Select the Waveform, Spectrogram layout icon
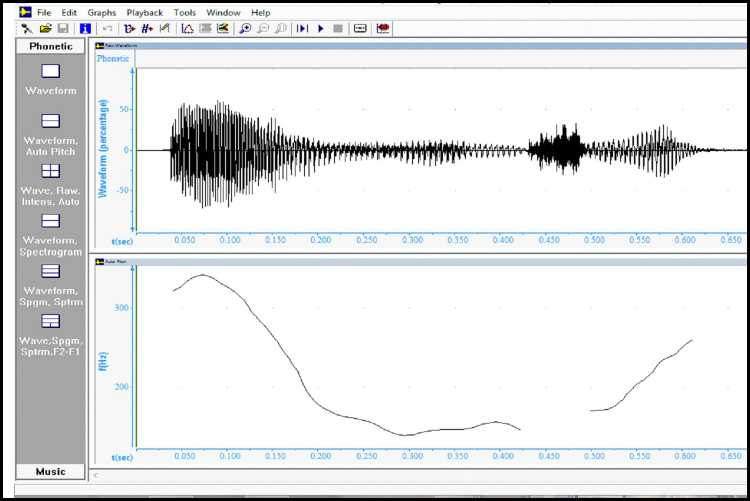 click(50, 221)
